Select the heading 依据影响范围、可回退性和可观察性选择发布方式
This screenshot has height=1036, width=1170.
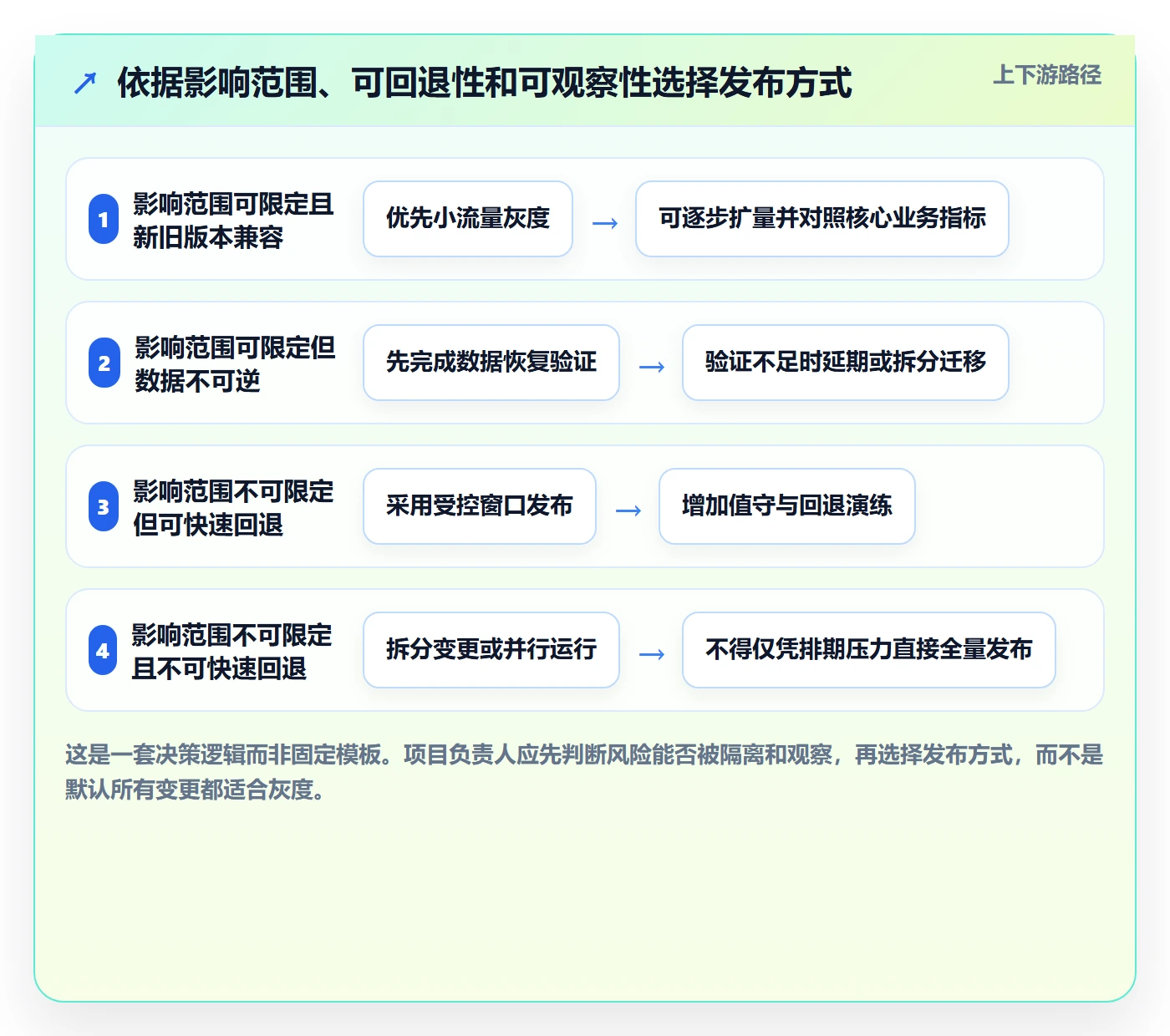[x=485, y=83]
